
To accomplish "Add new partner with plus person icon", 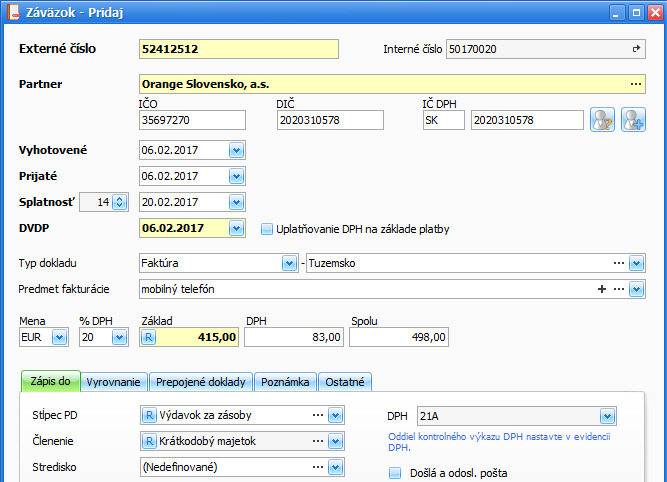I will (633, 120).
